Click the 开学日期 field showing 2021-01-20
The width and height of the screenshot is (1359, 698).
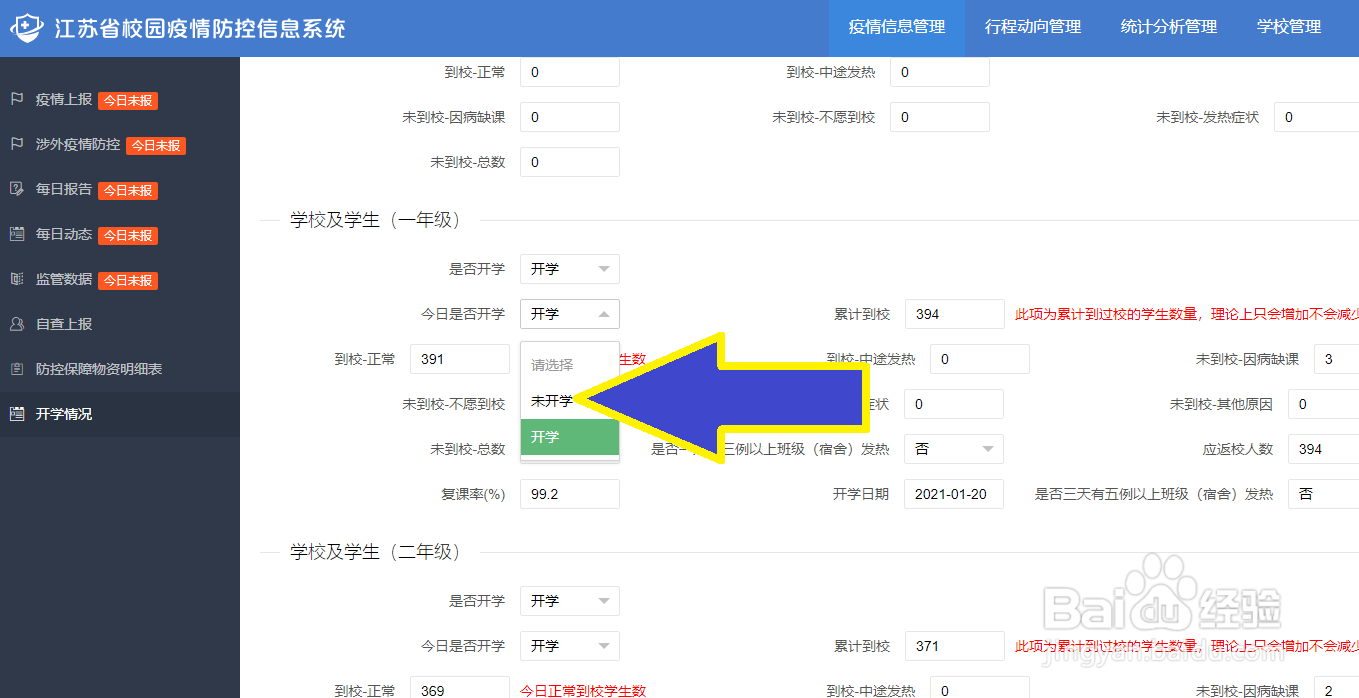[x=953, y=493]
